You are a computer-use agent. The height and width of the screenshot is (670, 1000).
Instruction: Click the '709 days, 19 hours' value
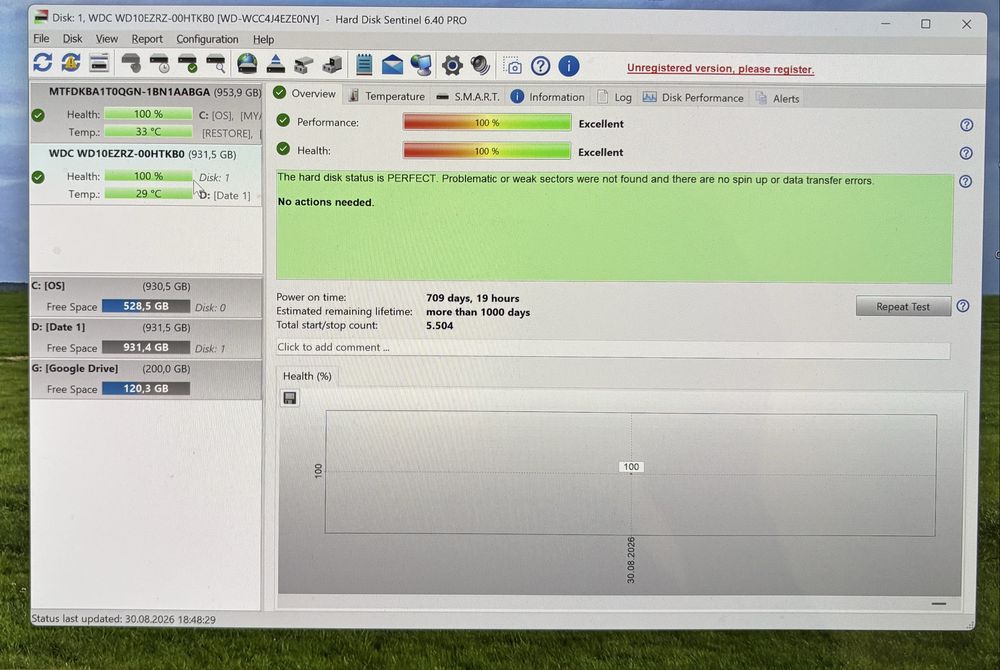pos(473,298)
